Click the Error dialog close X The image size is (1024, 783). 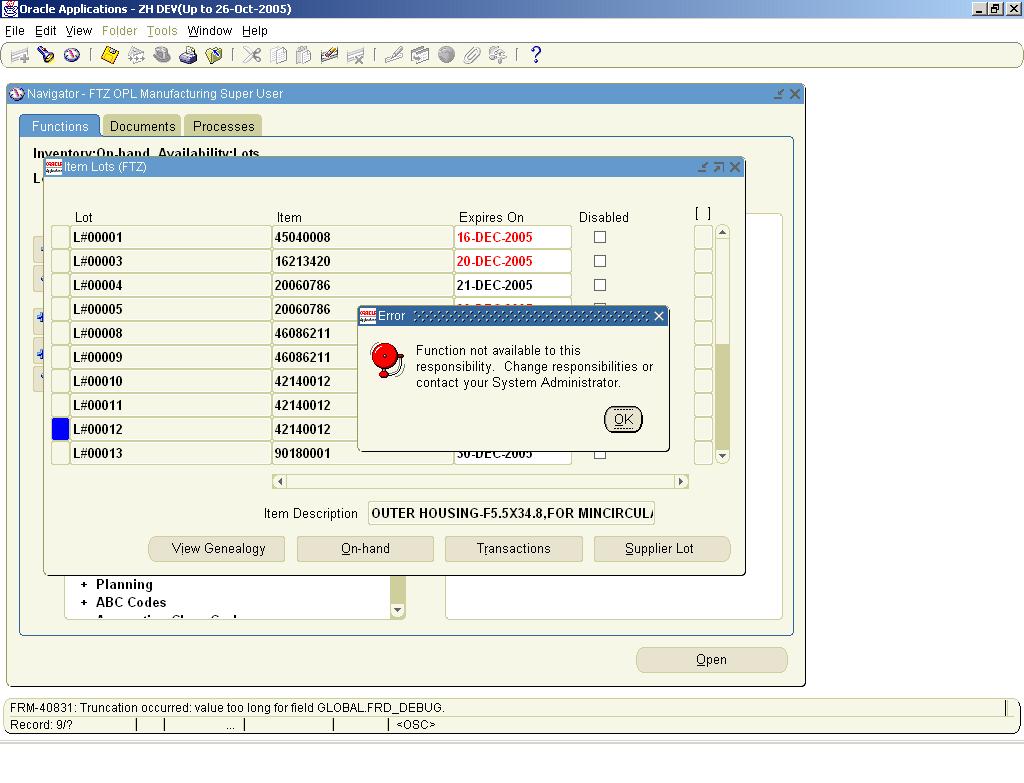659,316
